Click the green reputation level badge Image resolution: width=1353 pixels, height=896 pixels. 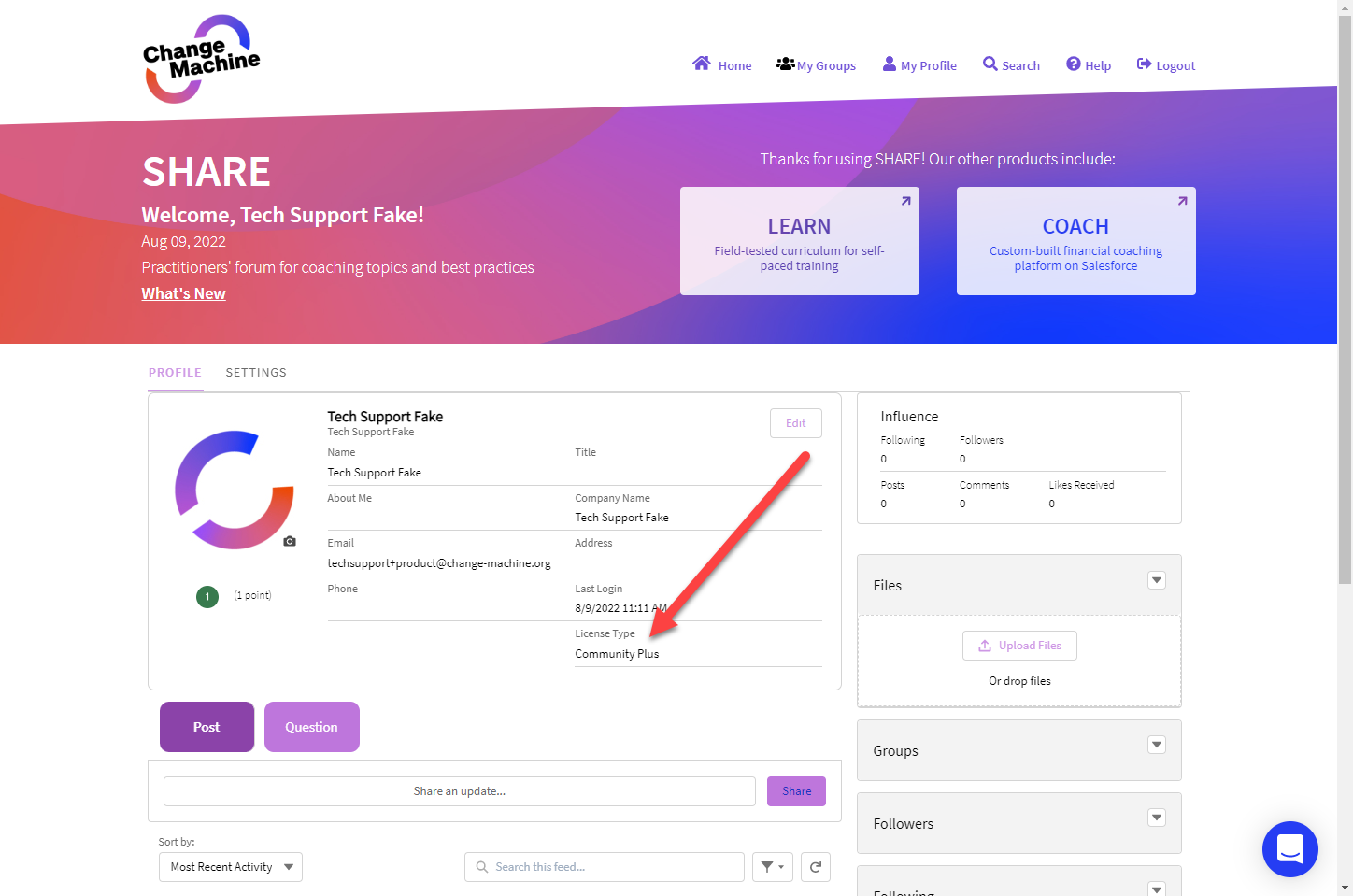(x=207, y=596)
